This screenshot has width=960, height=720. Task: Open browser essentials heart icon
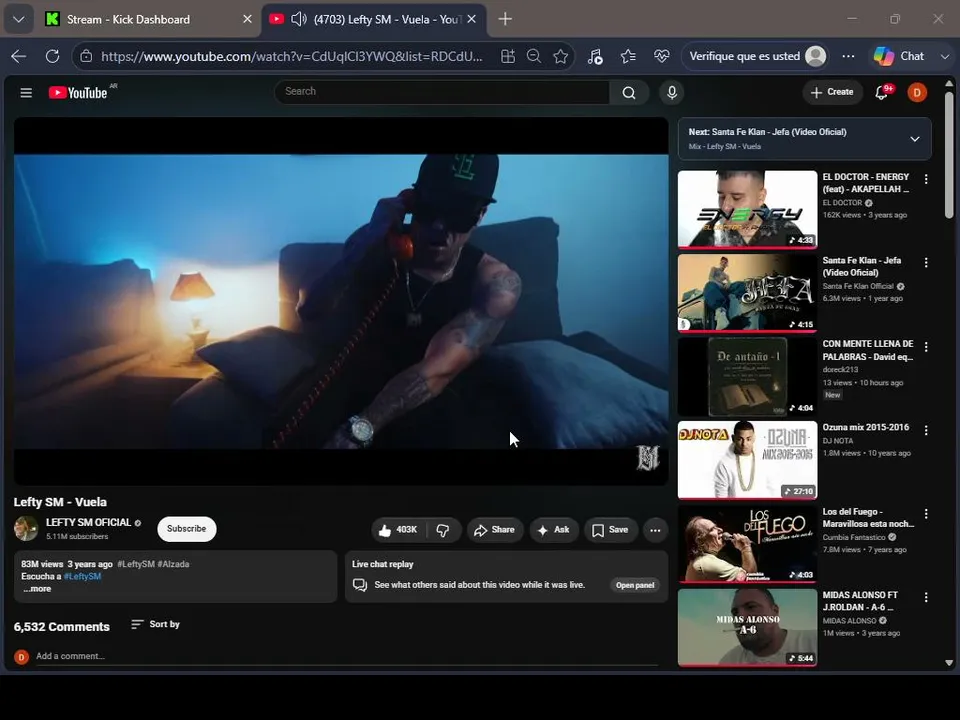[661, 56]
